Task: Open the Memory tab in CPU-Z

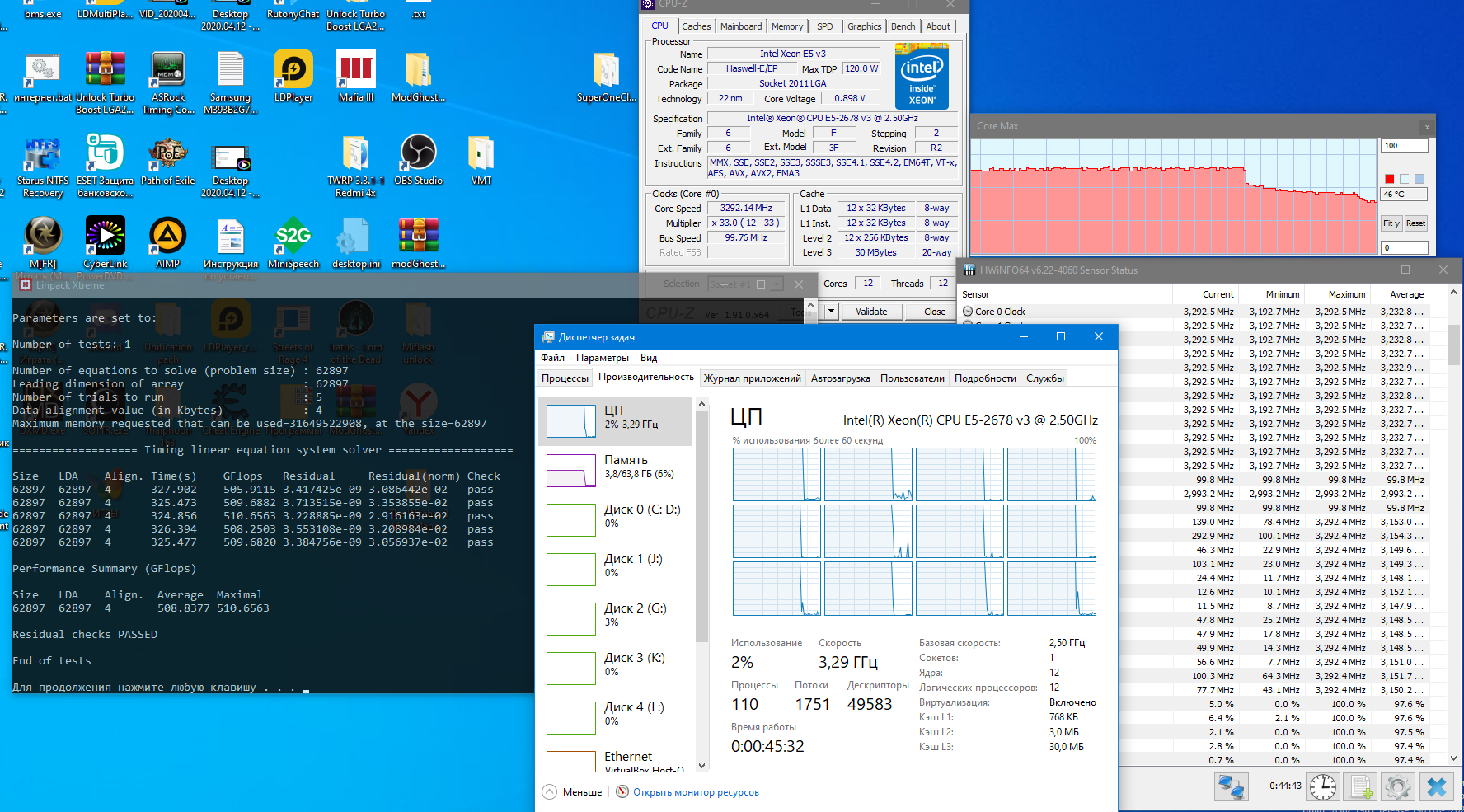Action: coord(787,26)
